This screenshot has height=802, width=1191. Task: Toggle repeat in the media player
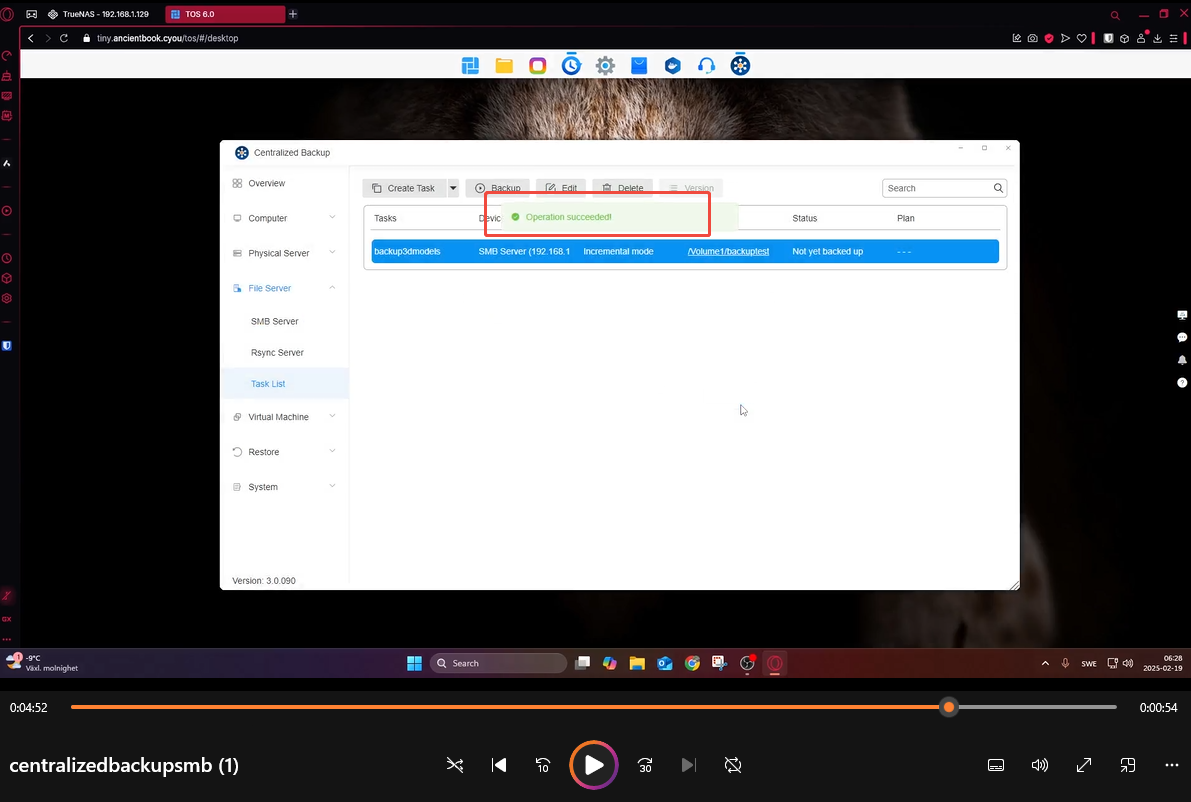click(733, 765)
